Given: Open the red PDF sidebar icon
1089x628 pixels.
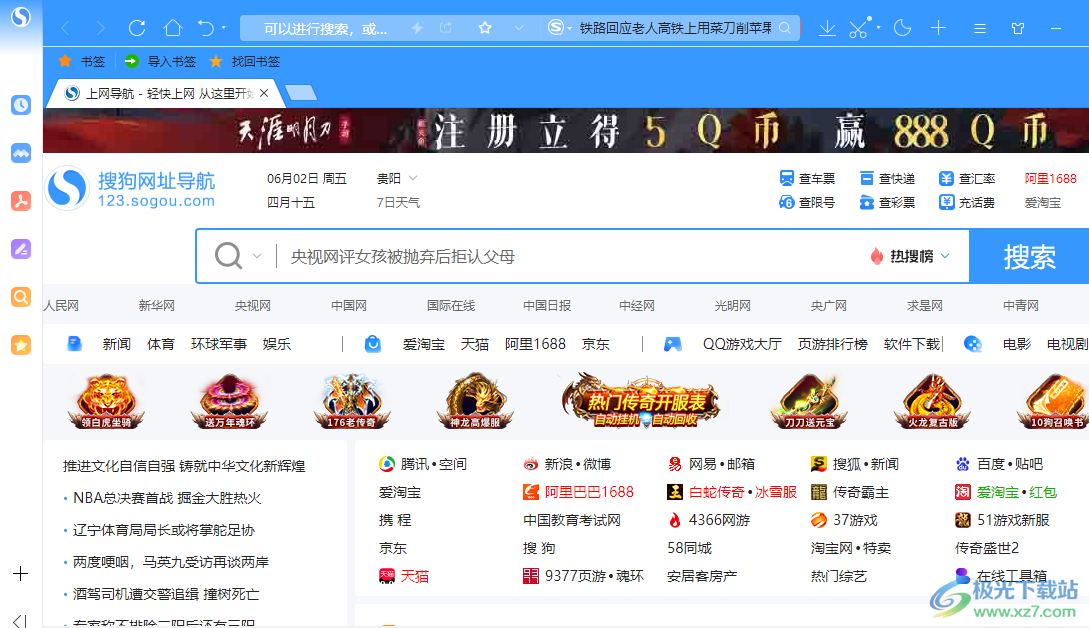Looking at the screenshot, I should coord(21,201).
